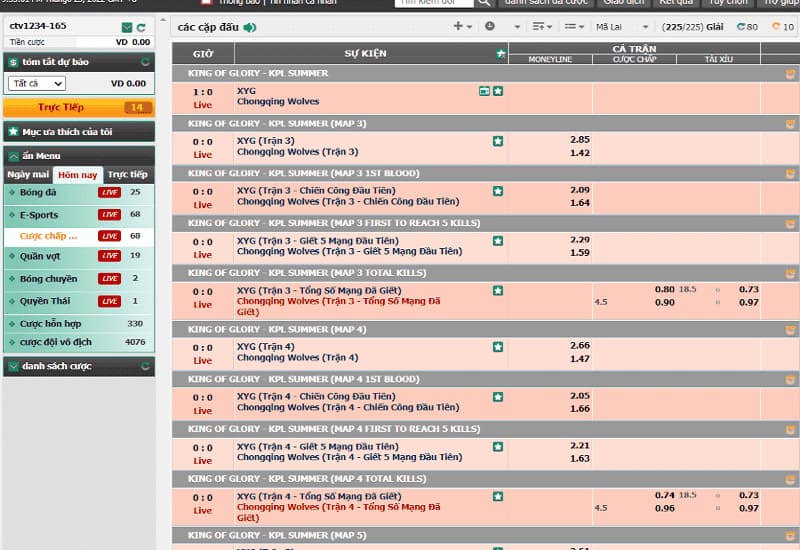Switch to the 'Ngày mai' tab
The image size is (800, 550).
click(28, 174)
